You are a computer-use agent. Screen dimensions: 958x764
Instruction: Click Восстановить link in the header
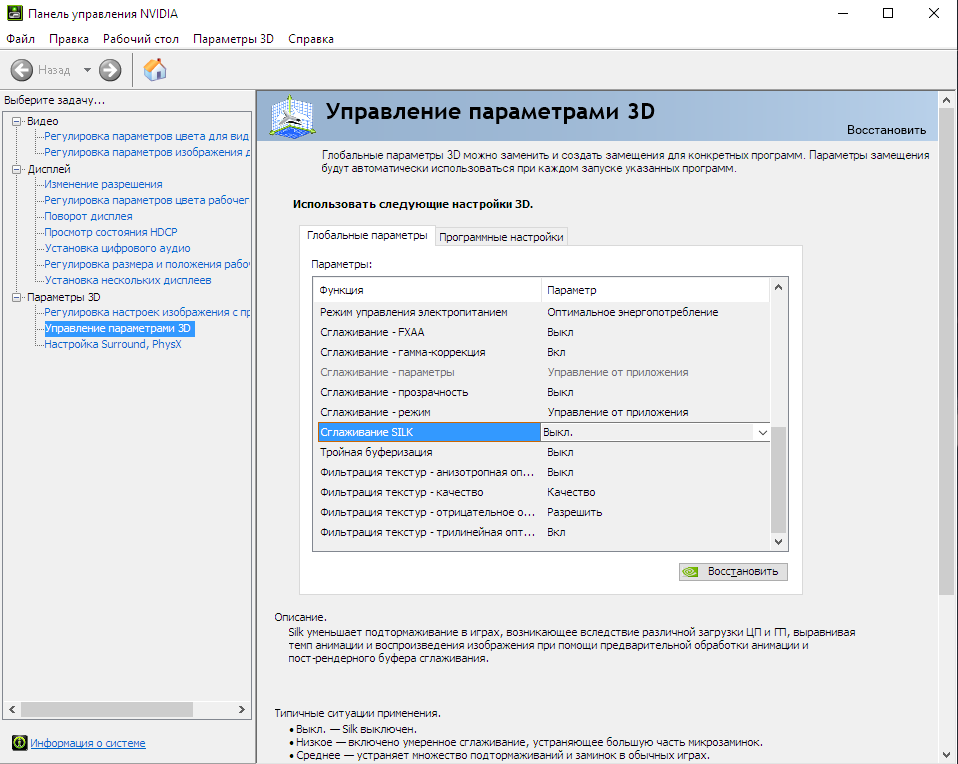pos(886,130)
